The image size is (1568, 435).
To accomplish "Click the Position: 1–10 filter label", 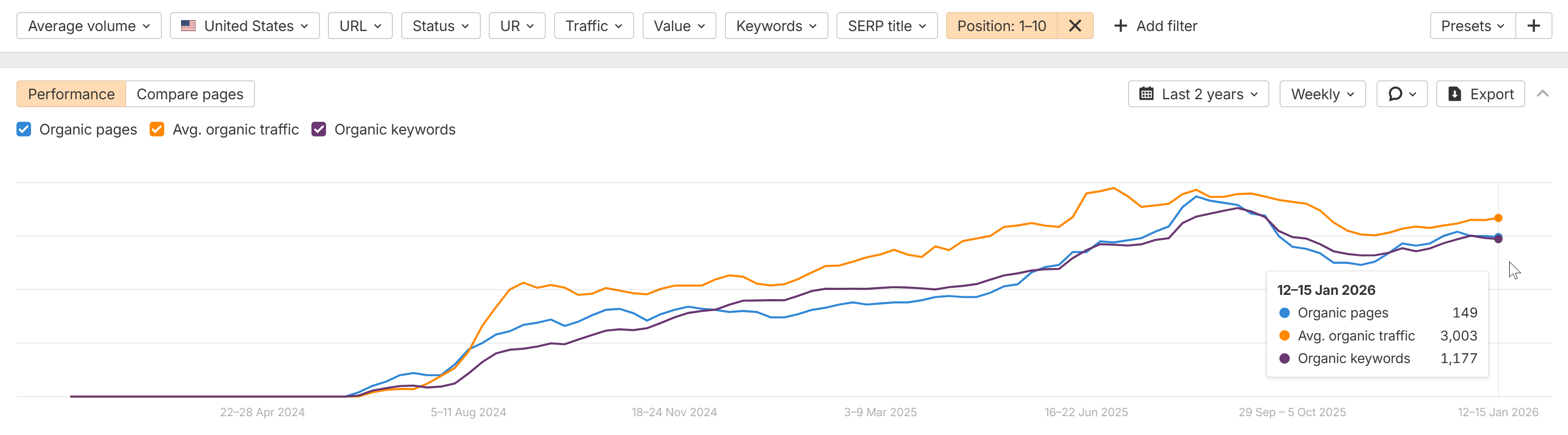I will click(1001, 26).
